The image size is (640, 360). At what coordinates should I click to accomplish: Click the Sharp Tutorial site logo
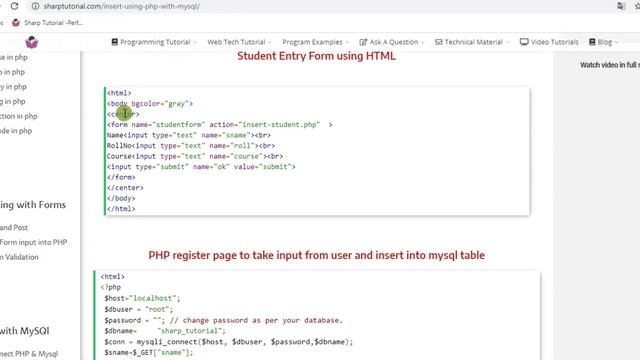pyautogui.click(x=31, y=42)
